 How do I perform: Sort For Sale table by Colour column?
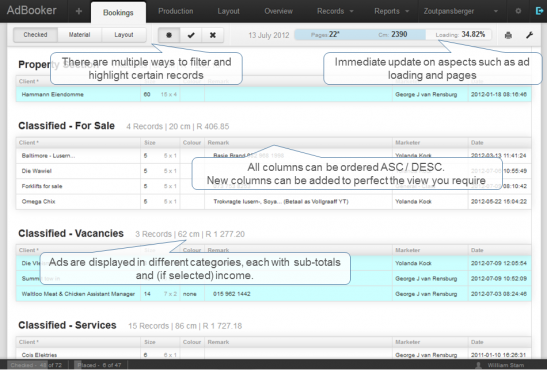coord(192,143)
